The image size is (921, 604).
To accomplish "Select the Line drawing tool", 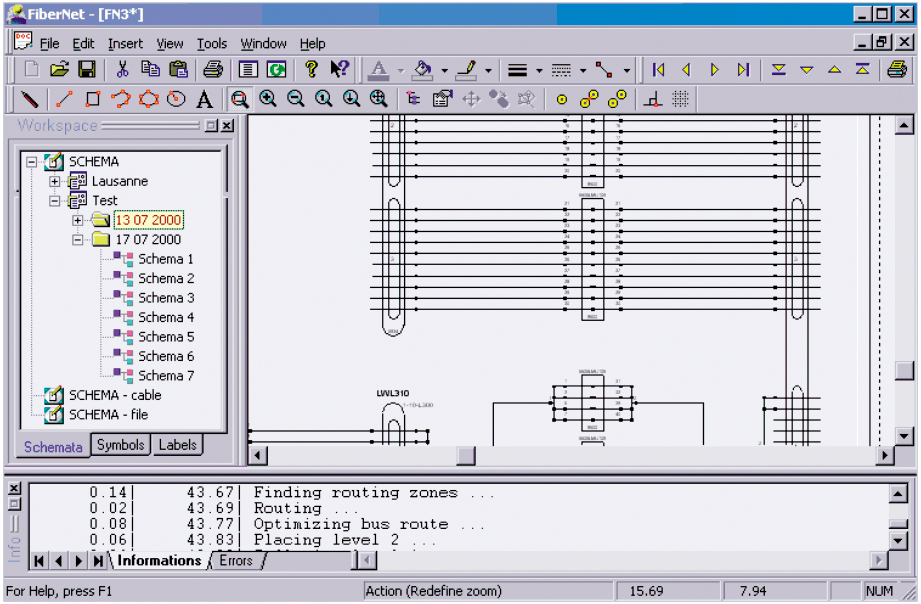I will (x=64, y=99).
